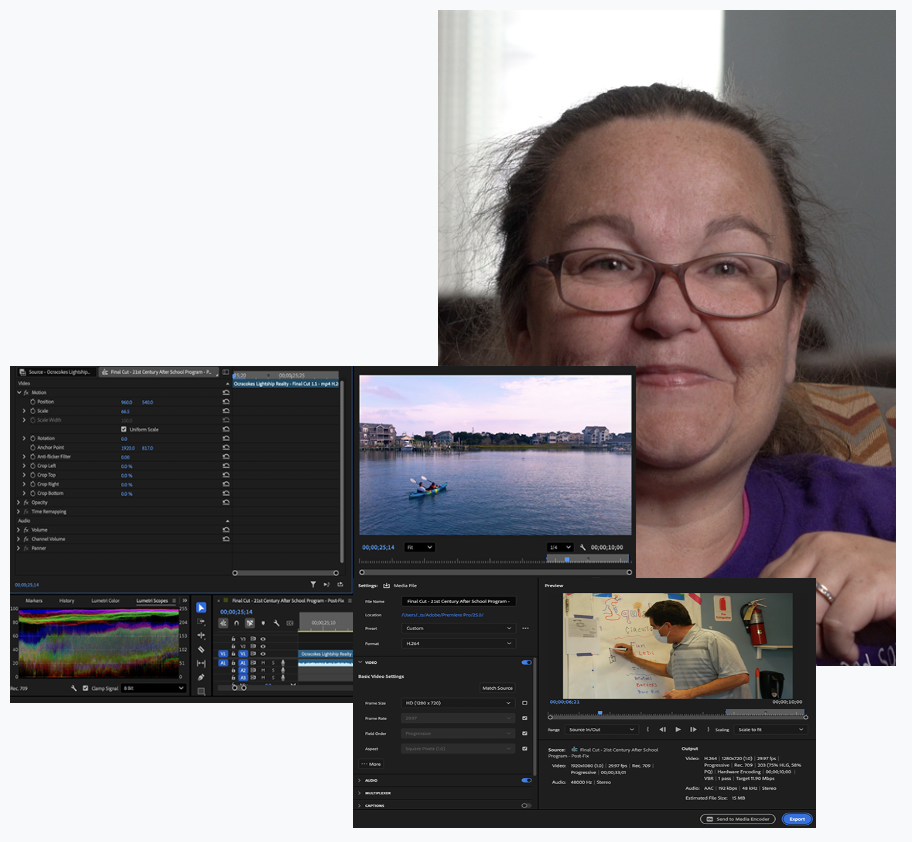Add marker in timeline toolbar
The height and width of the screenshot is (842, 912).
pos(263,623)
